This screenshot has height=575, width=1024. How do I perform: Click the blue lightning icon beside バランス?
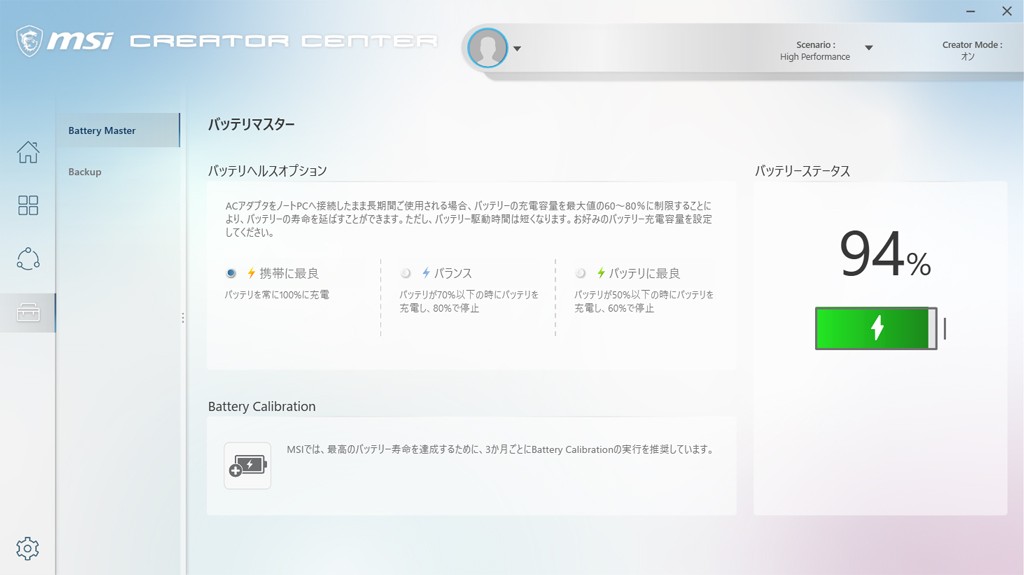(426, 273)
